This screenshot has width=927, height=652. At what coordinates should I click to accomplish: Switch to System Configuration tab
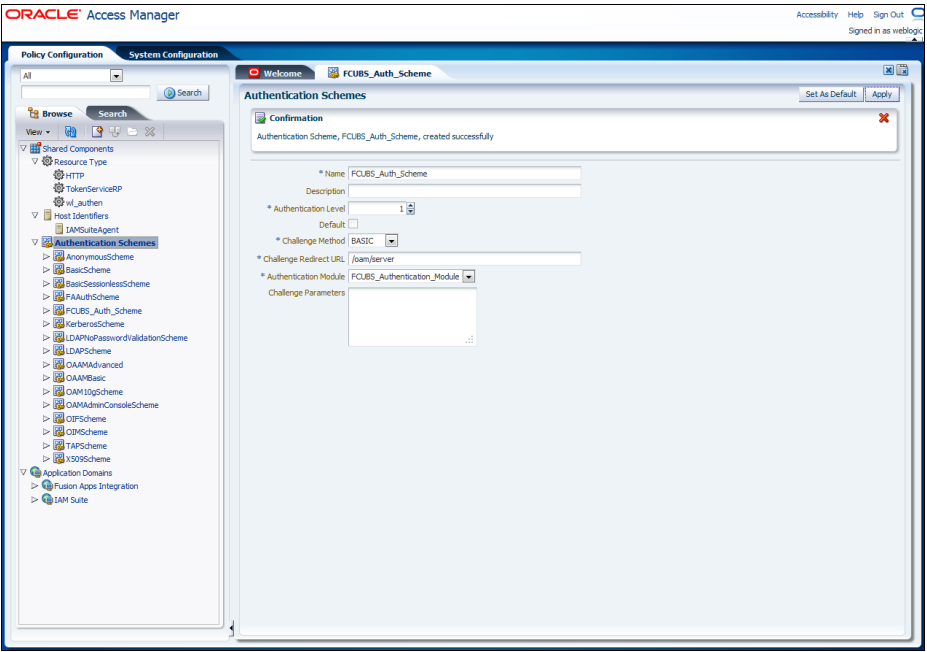pyautogui.click(x=173, y=54)
